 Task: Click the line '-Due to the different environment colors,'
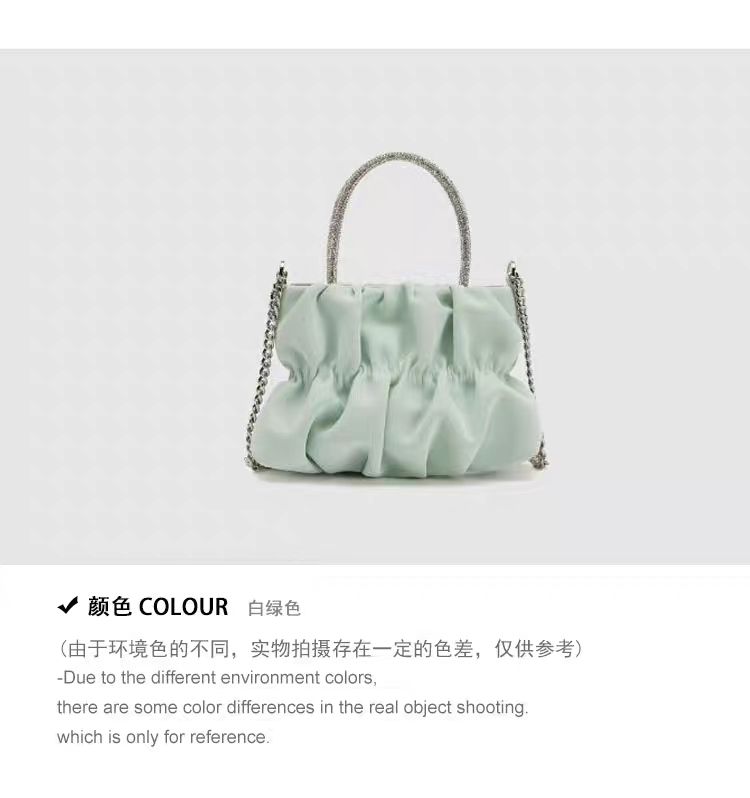point(217,678)
